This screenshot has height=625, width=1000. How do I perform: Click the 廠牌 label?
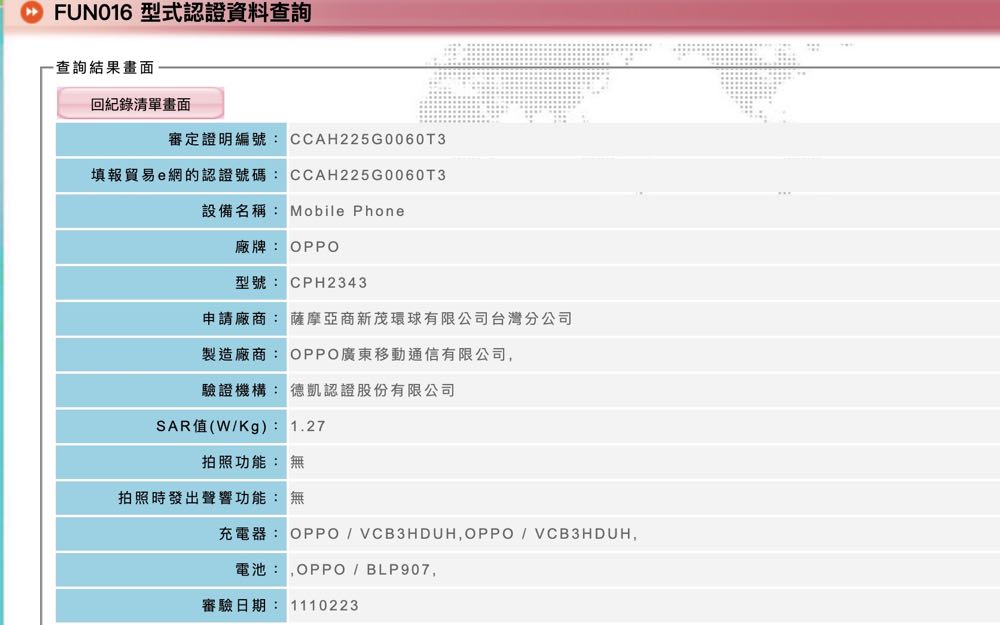click(x=257, y=246)
